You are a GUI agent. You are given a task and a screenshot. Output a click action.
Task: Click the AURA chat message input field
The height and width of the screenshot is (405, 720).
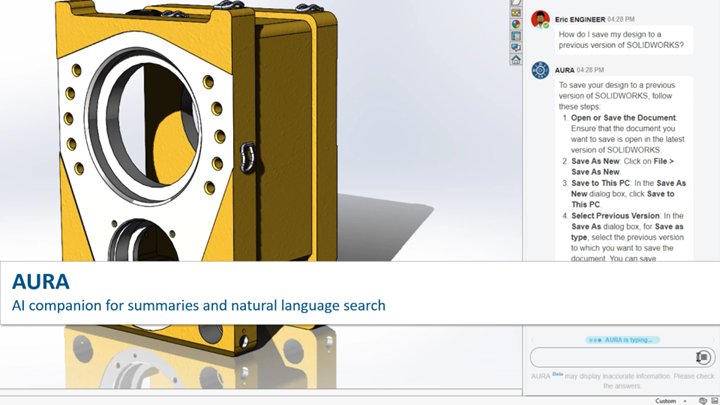tap(613, 357)
